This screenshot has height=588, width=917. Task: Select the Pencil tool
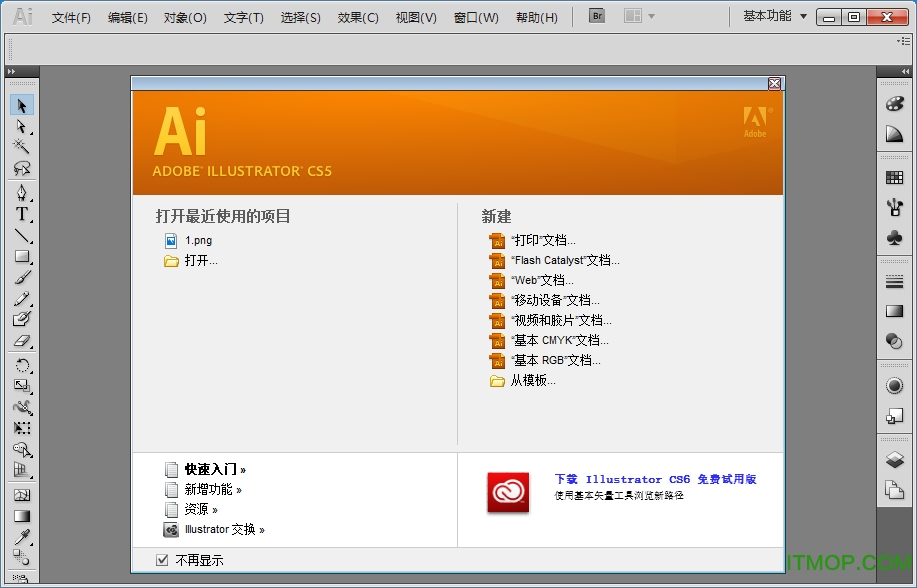22,298
